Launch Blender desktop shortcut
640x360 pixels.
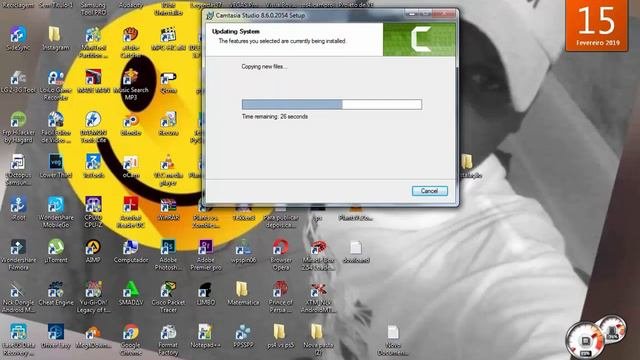(x=131, y=125)
